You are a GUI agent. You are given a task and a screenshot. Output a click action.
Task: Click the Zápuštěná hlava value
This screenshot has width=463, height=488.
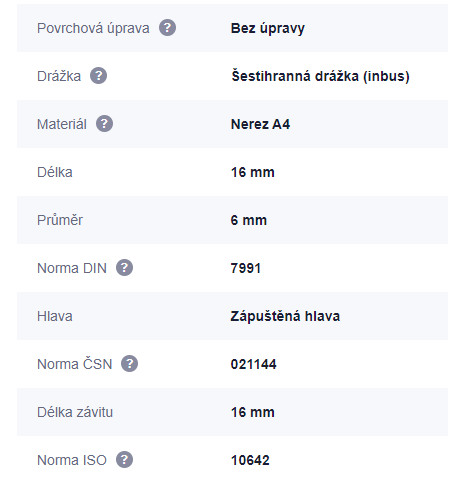coord(285,316)
